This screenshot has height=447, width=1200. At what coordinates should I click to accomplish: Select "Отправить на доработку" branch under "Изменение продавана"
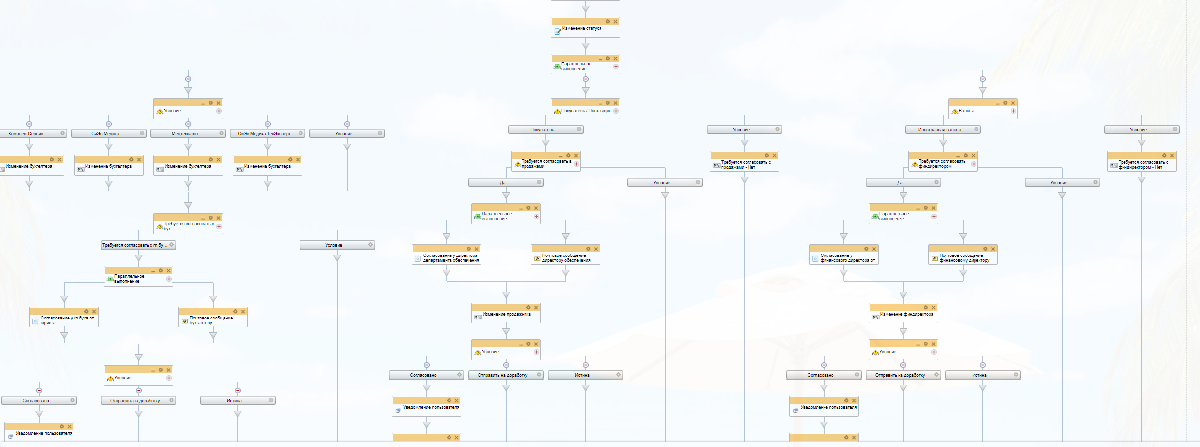tap(505, 375)
